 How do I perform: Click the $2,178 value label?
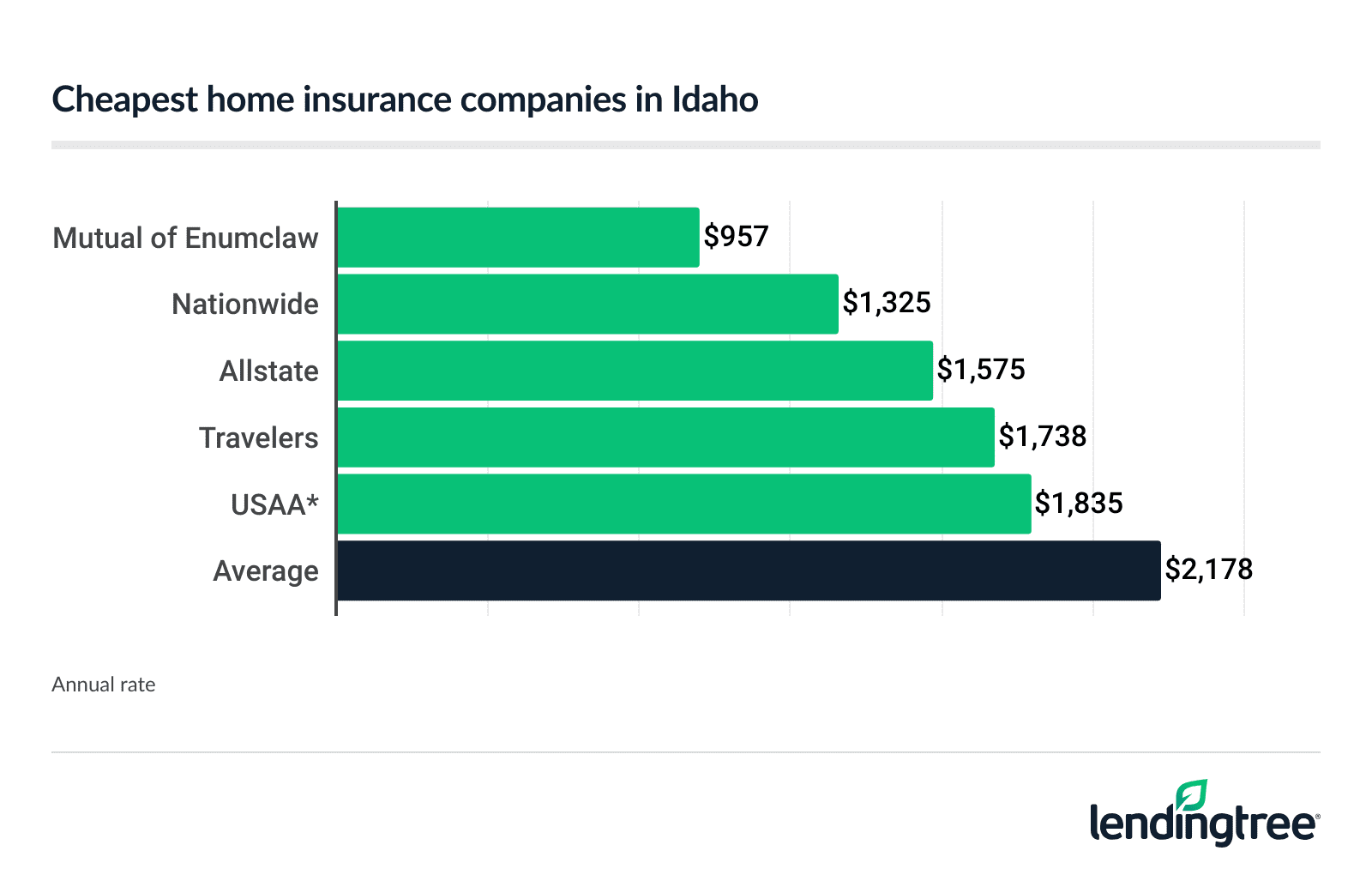(1208, 569)
